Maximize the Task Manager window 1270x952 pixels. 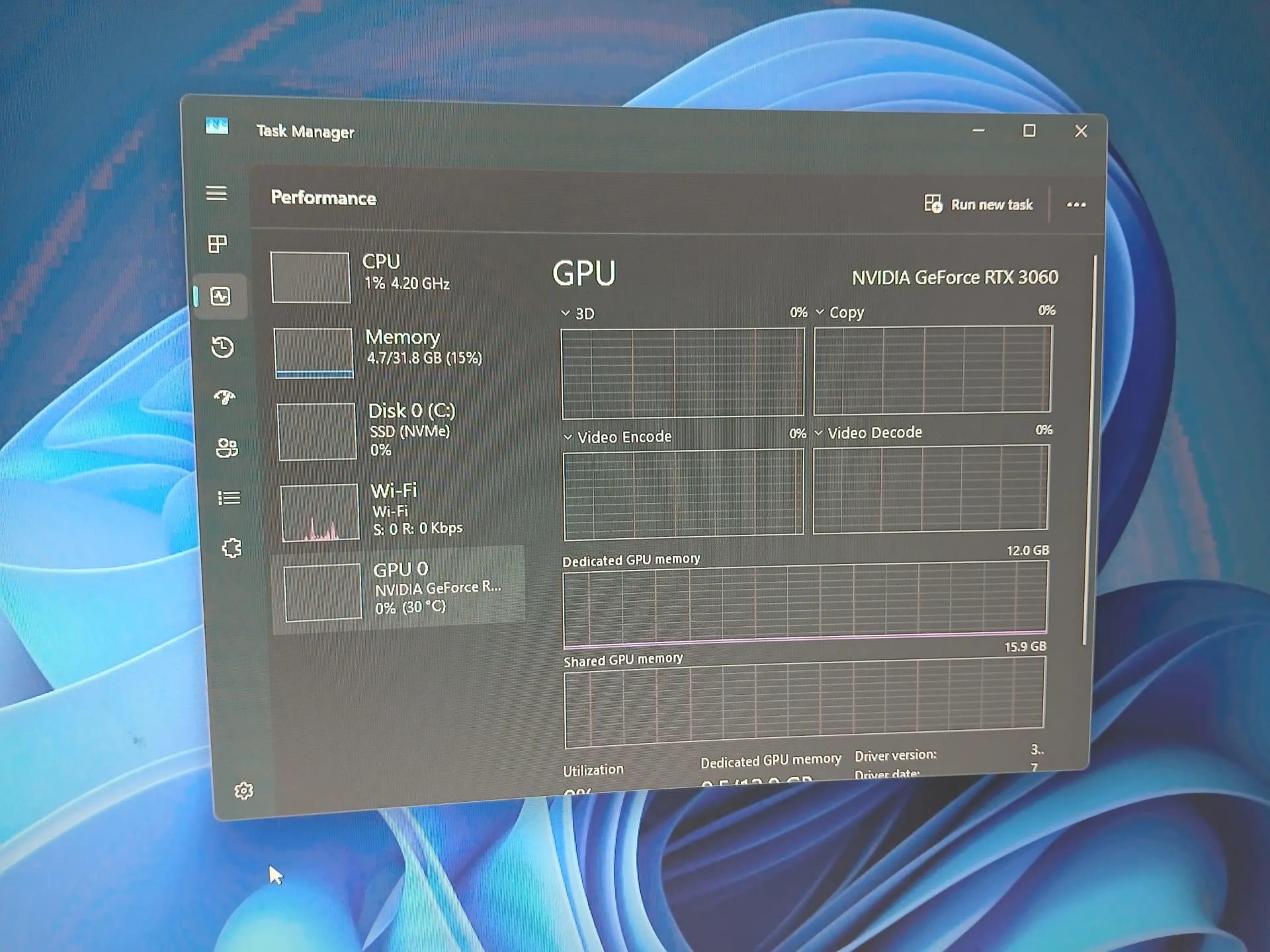coord(1029,131)
